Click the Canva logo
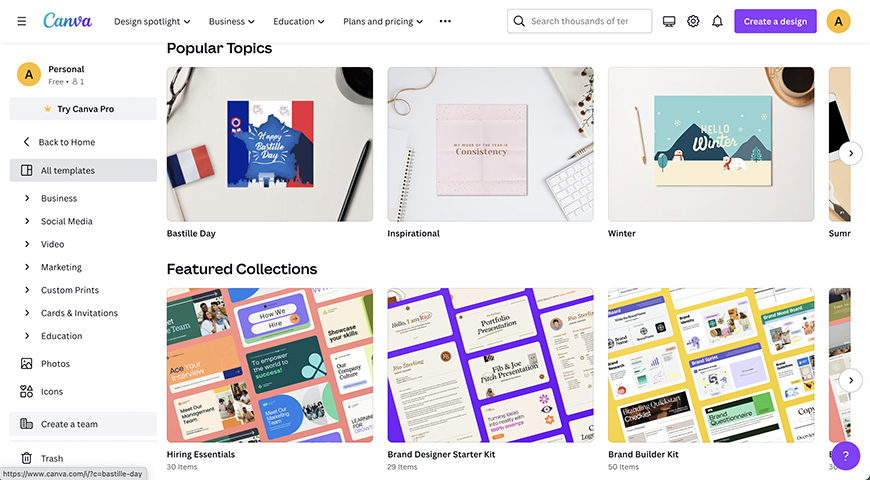 point(68,21)
